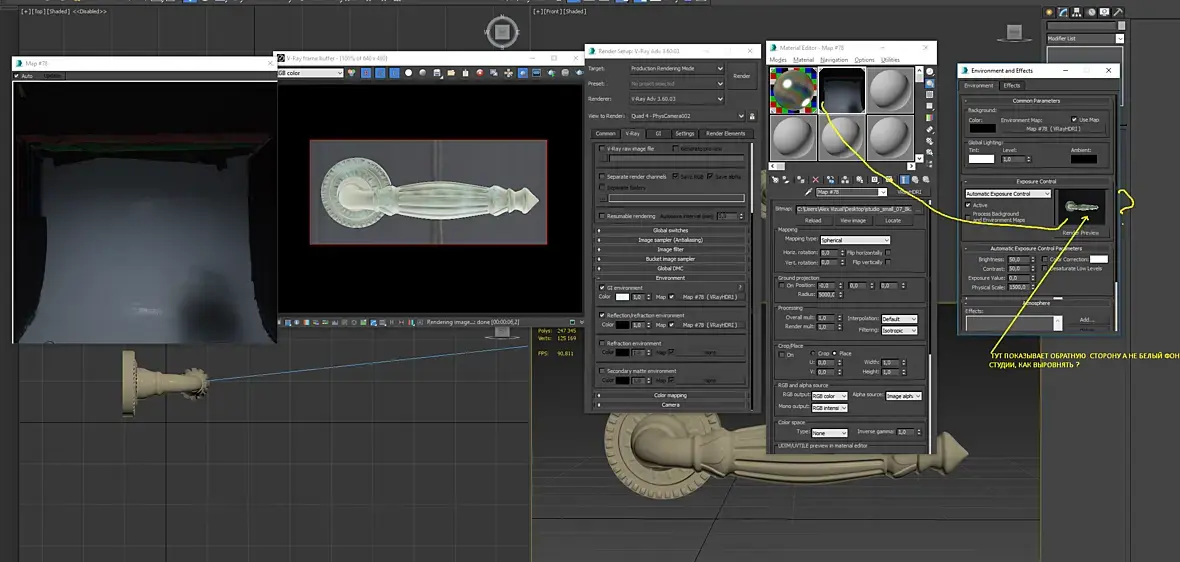Open the Settings tab in Render Setup
This screenshot has width=1180, height=562.
point(684,133)
